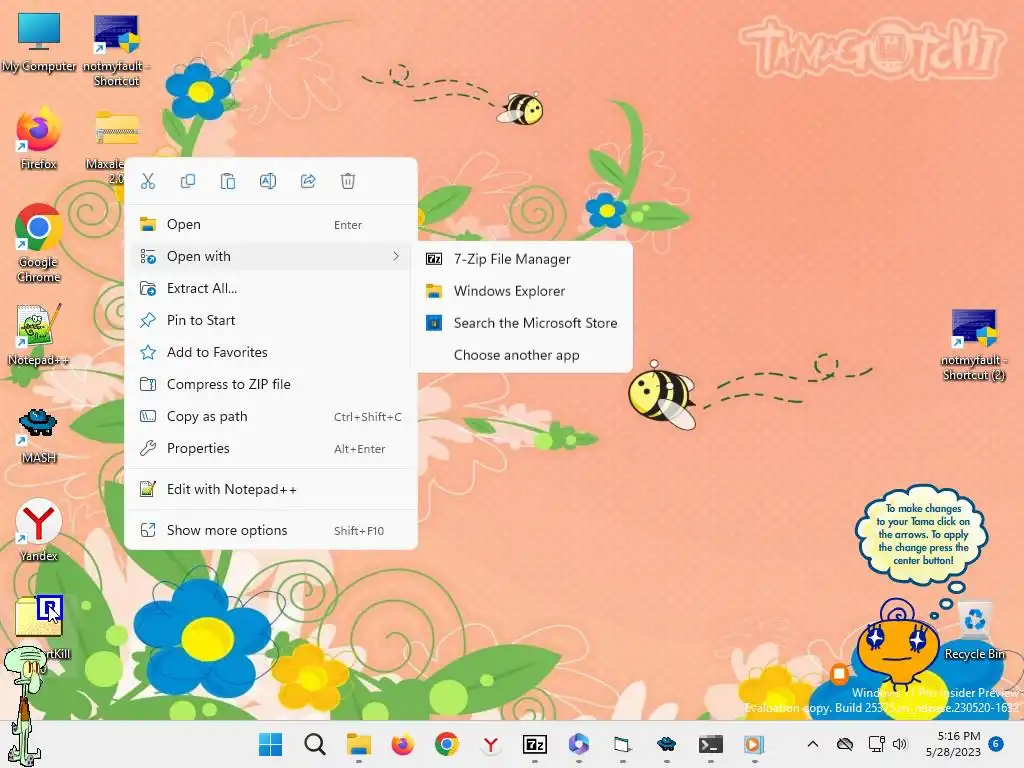The image size is (1024, 768).
Task: Select Extract All... menu entry
Action: click(270, 288)
